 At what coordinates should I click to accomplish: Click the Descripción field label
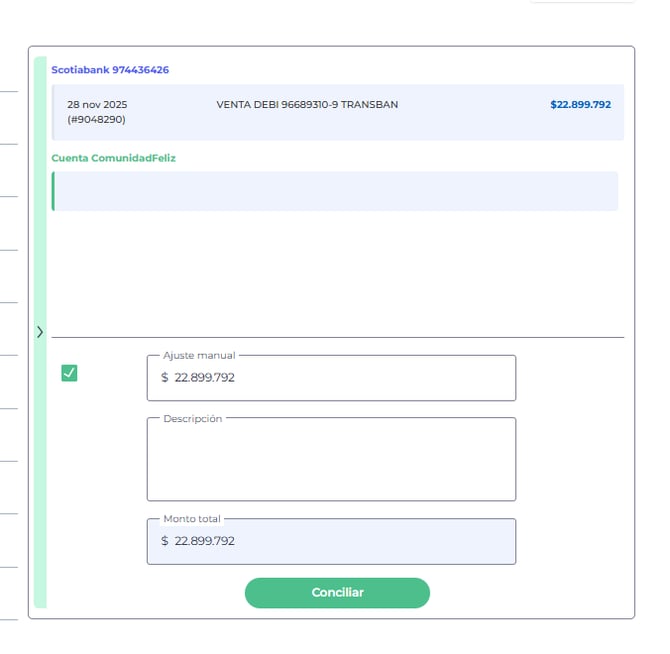point(192,418)
